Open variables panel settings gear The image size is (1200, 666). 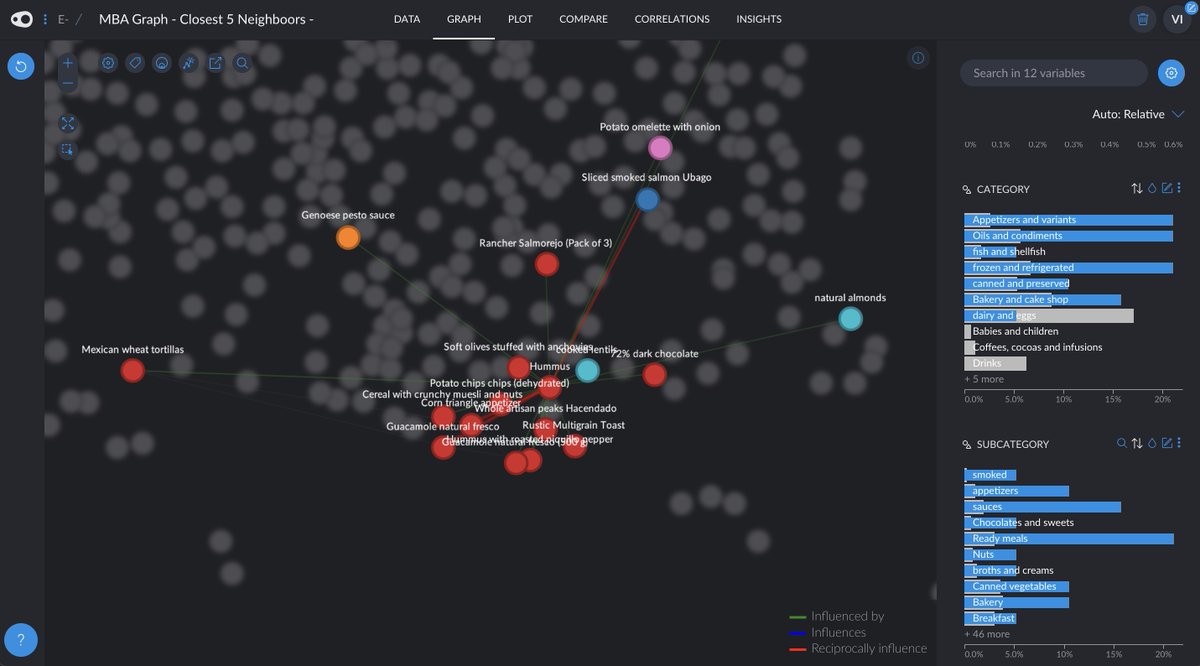(x=1171, y=73)
